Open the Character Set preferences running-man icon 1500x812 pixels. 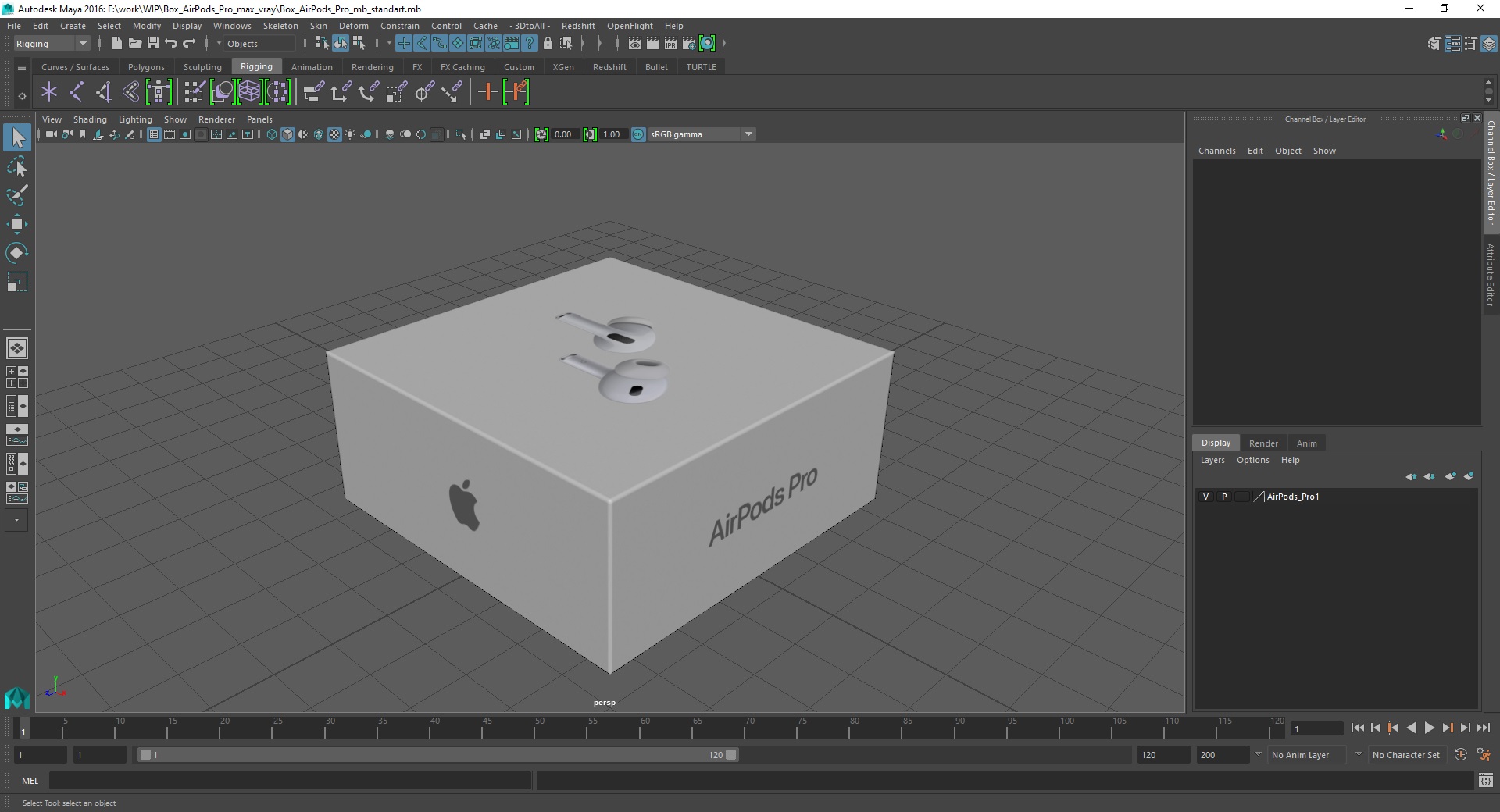point(1484,754)
